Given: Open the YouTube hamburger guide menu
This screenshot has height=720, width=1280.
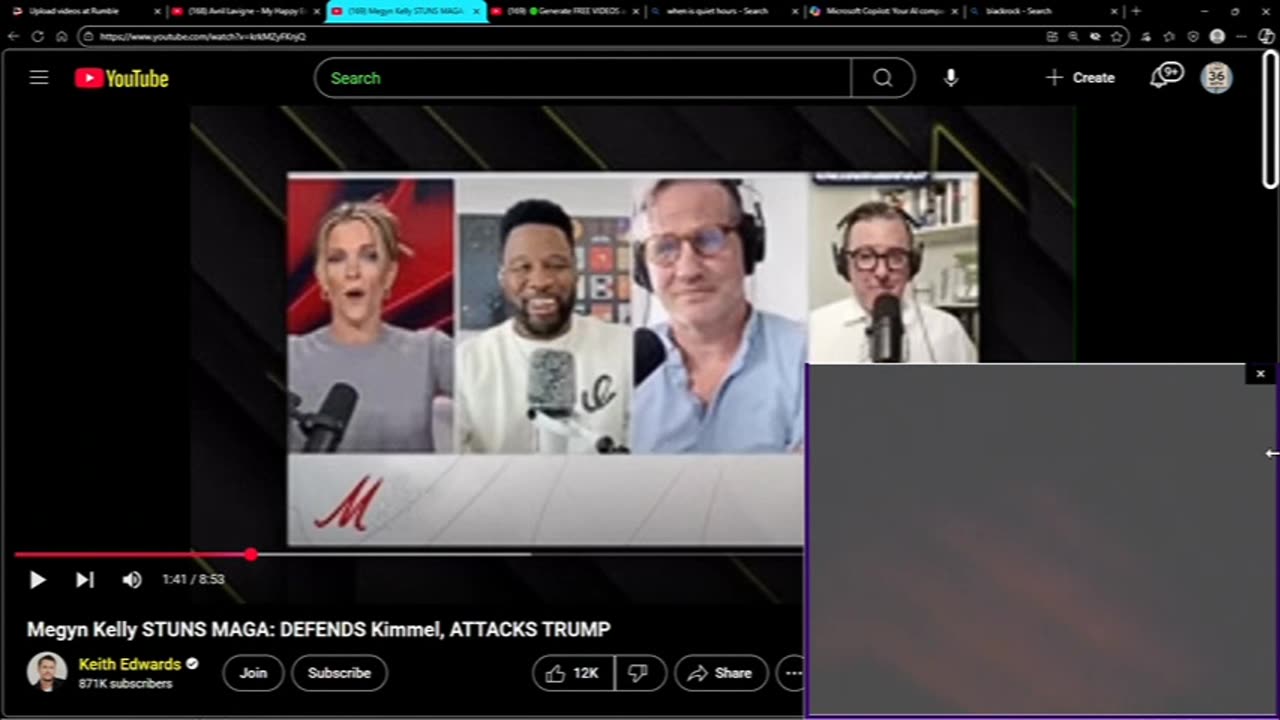Looking at the screenshot, I should click(39, 78).
